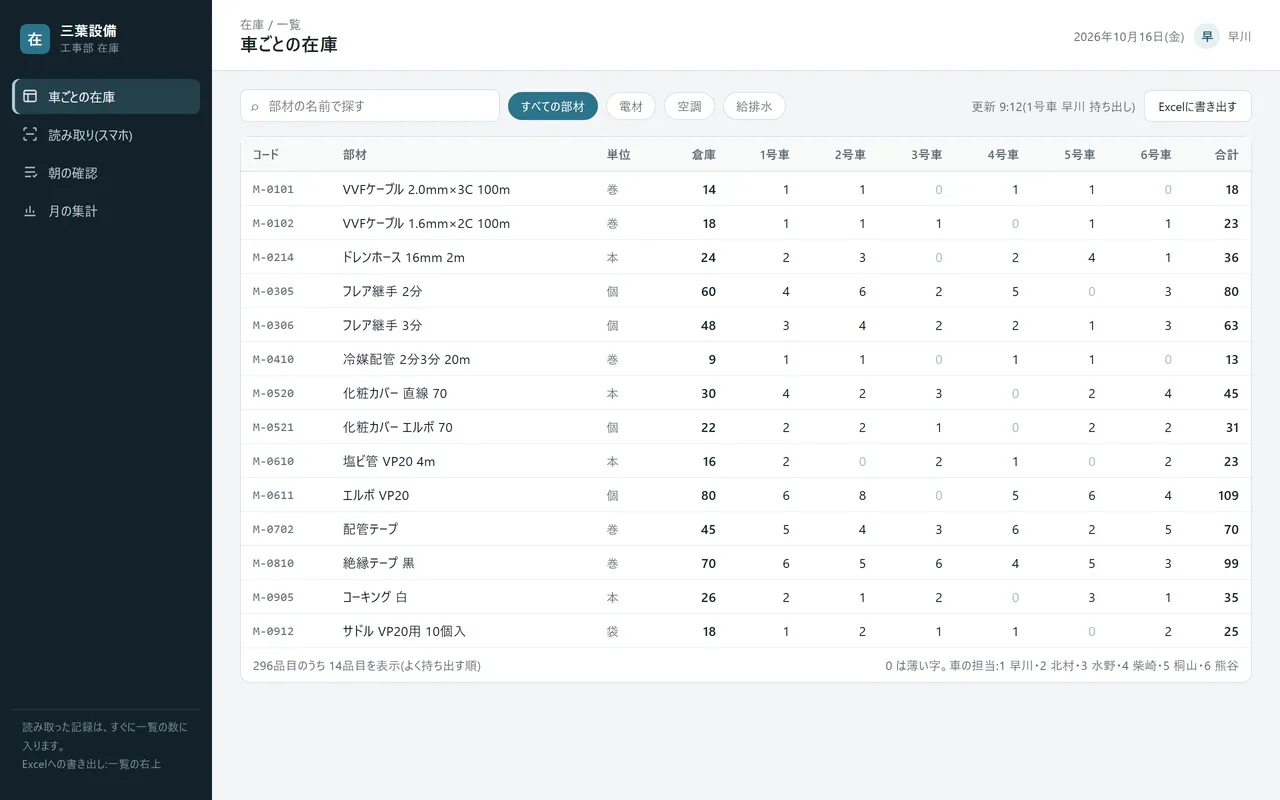Open 車ごとの在庫 in the sidebar
1280x800 pixels.
pos(106,97)
